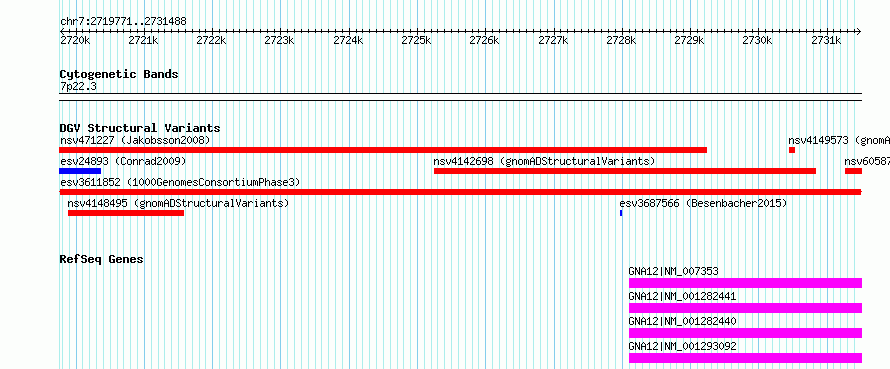The width and height of the screenshot is (890, 369).
Task: Select the tiny blue esv3687566 marker
Action: [x=621, y=213]
